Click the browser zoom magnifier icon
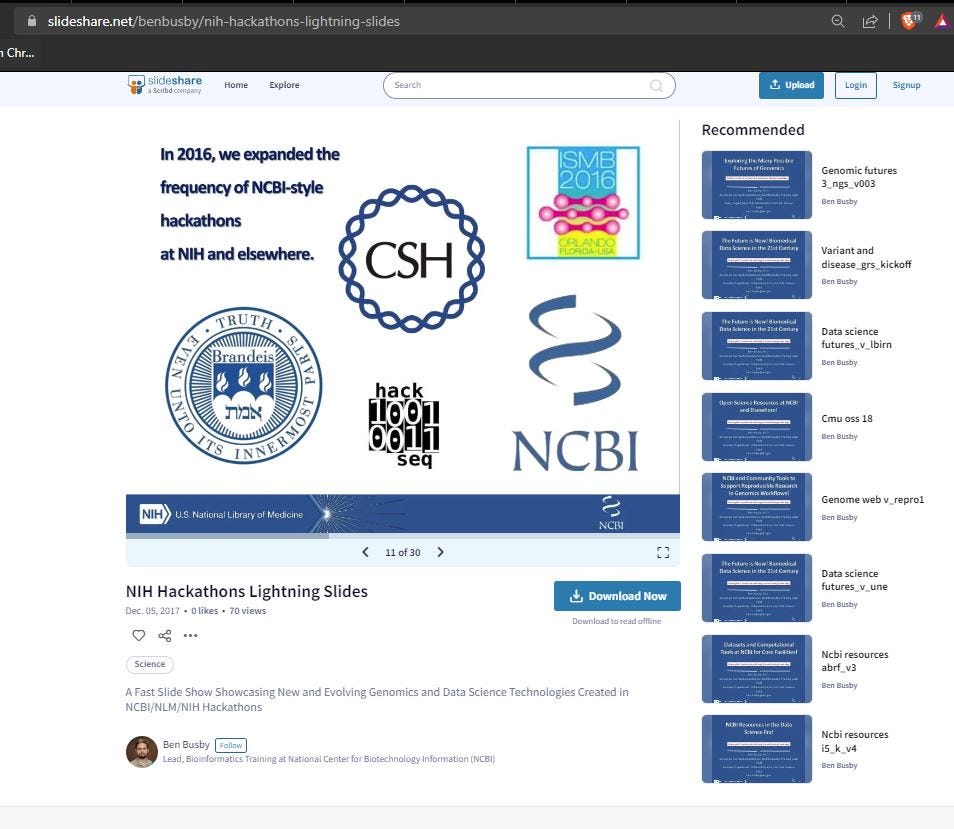The width and height of the screenshot is (954, 829). tap(838, 21)
